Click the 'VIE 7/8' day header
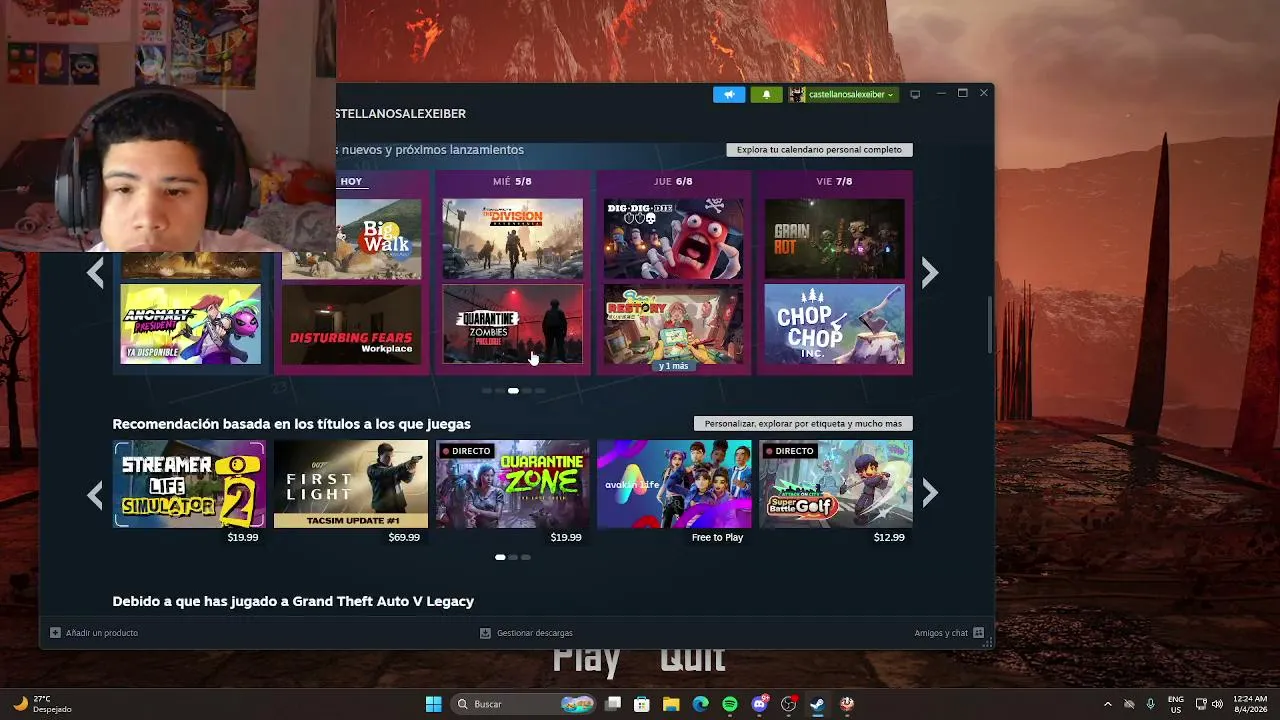The width and height of the screenshot is (1280, 720). (834, 182)
